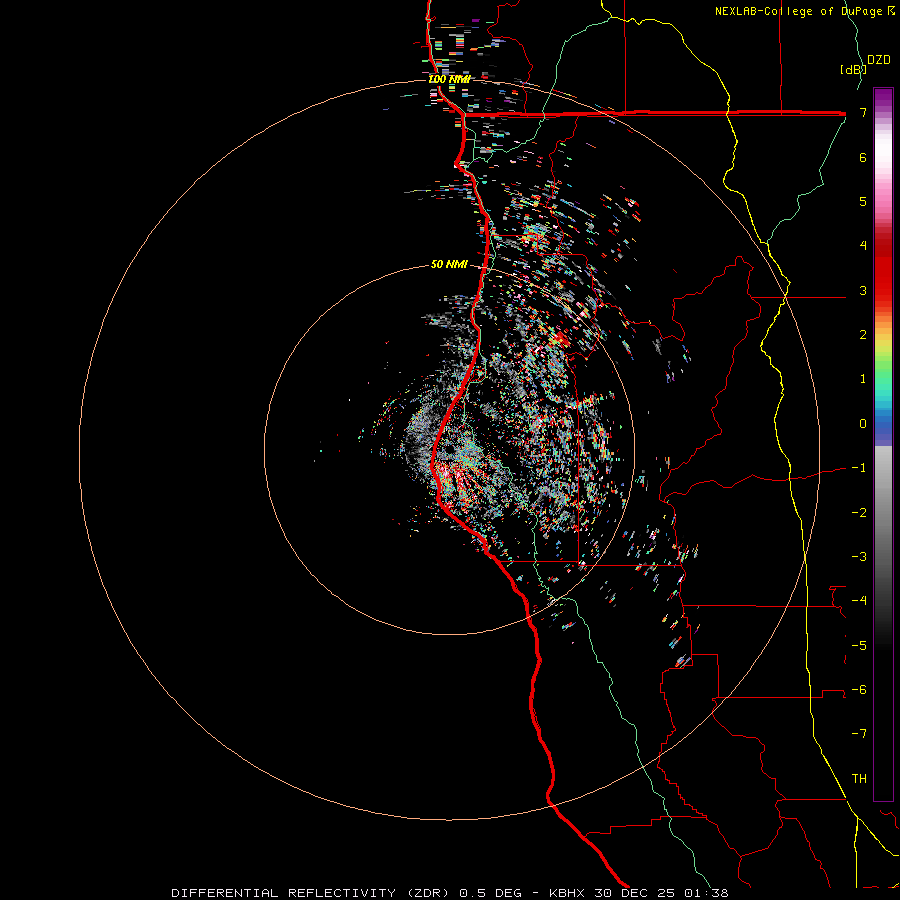Click the "4" value on the color scale

click(863, 246)
